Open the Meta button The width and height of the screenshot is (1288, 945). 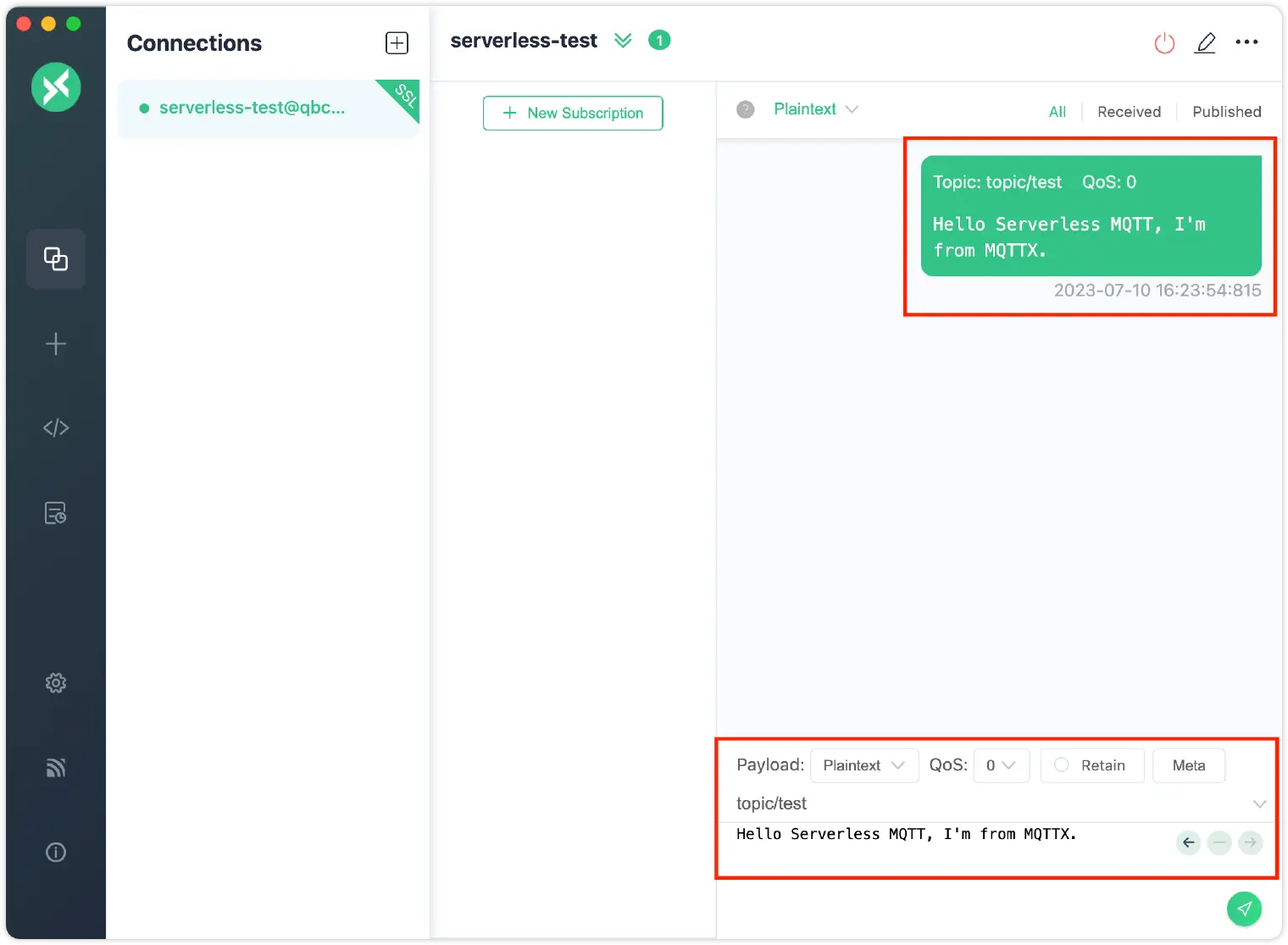tap(1188, 765)
